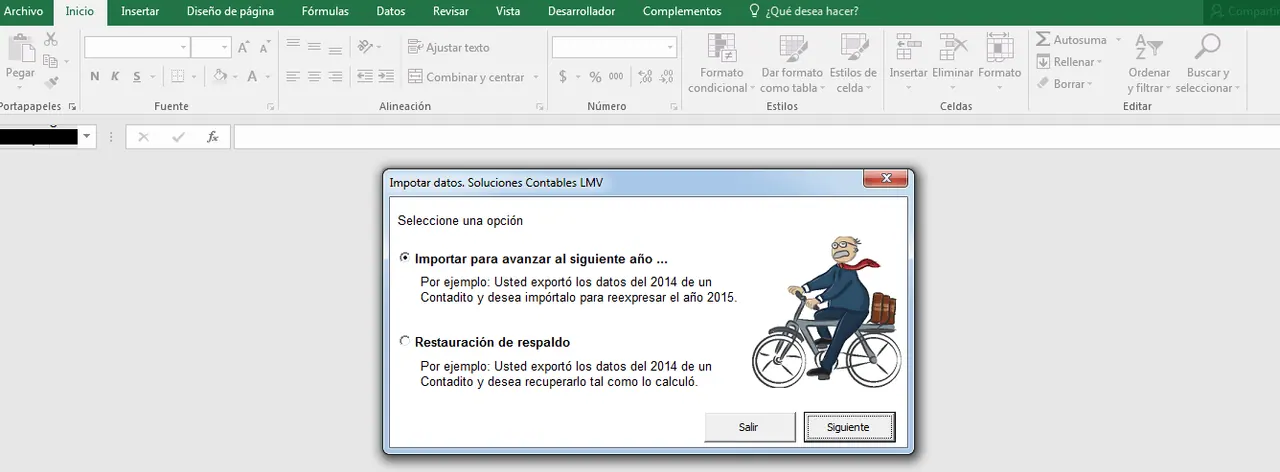
Task: Decrease decimal places icon
Action: coord(667,77)
